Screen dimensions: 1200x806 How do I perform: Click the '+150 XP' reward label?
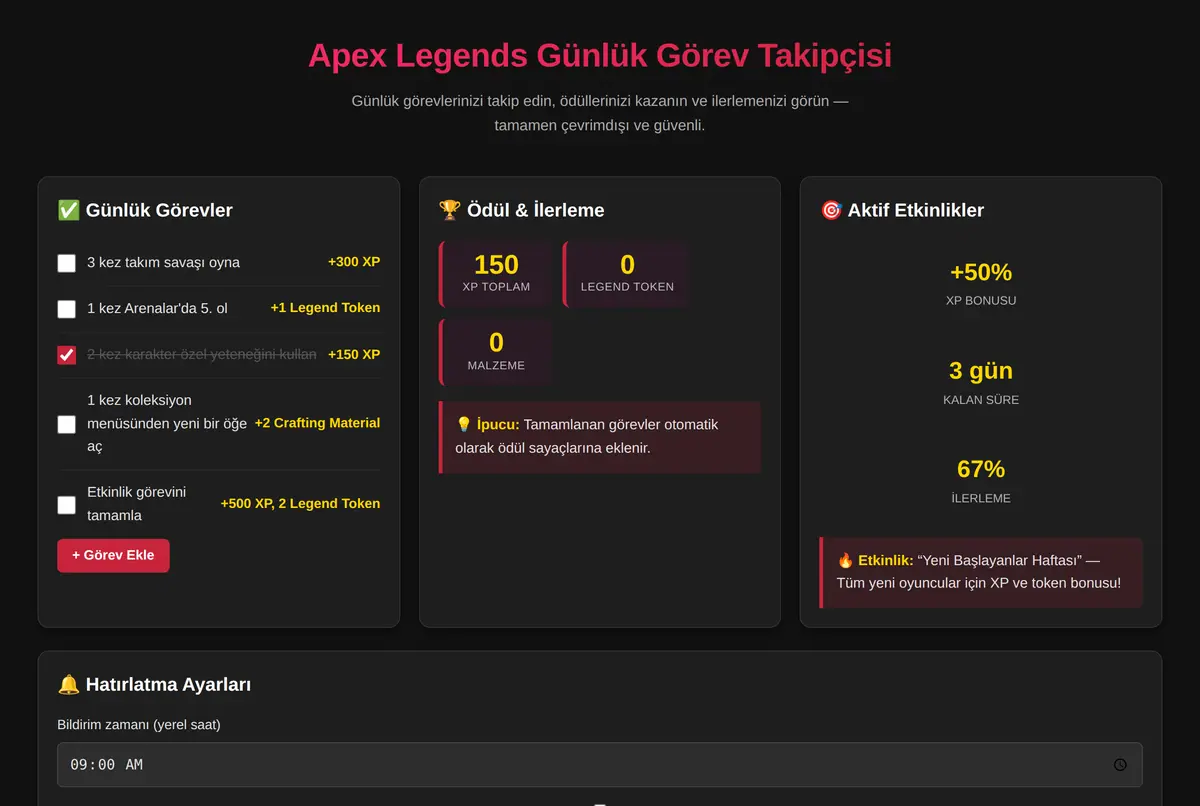coord(354,354)
